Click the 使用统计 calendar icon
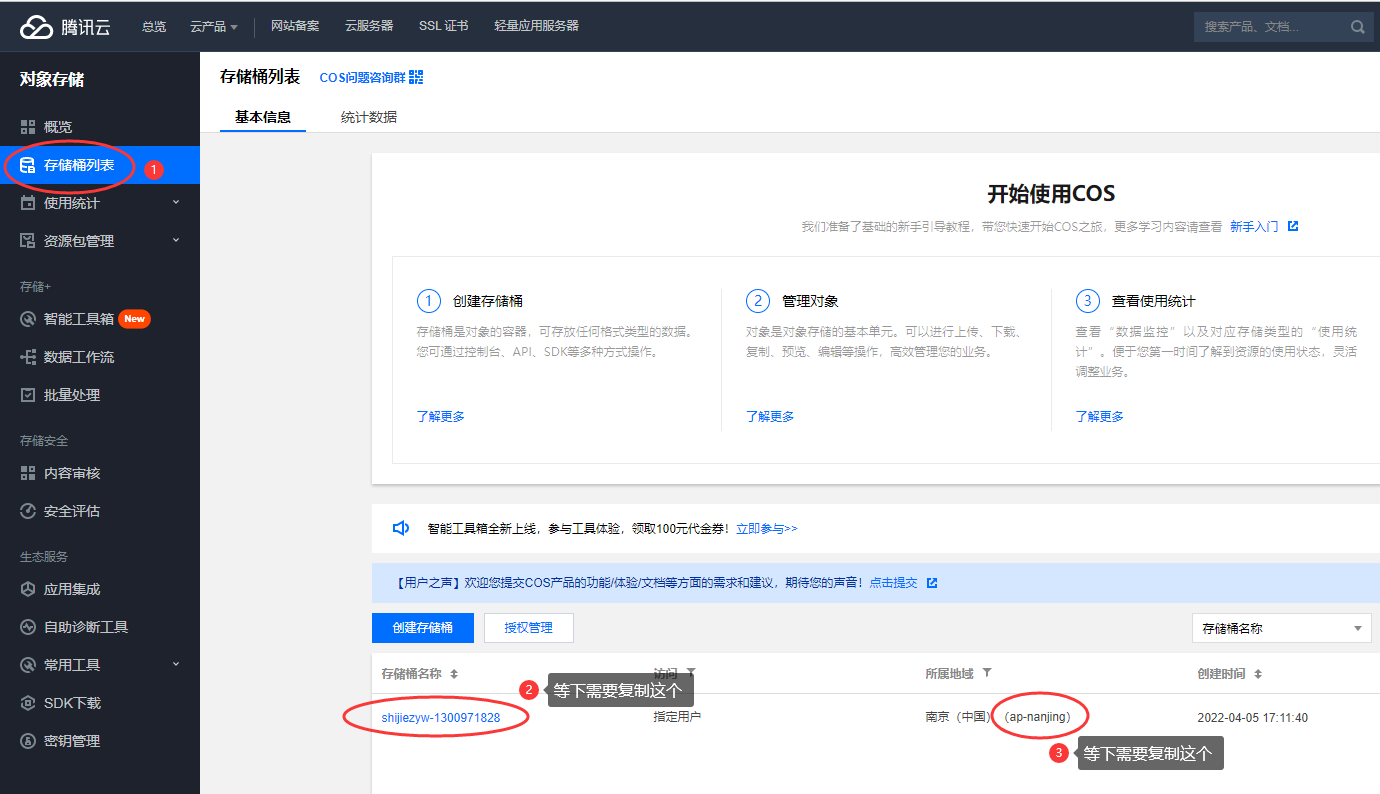The width and height of the screenshot is (1380, 794). [28, 203]
